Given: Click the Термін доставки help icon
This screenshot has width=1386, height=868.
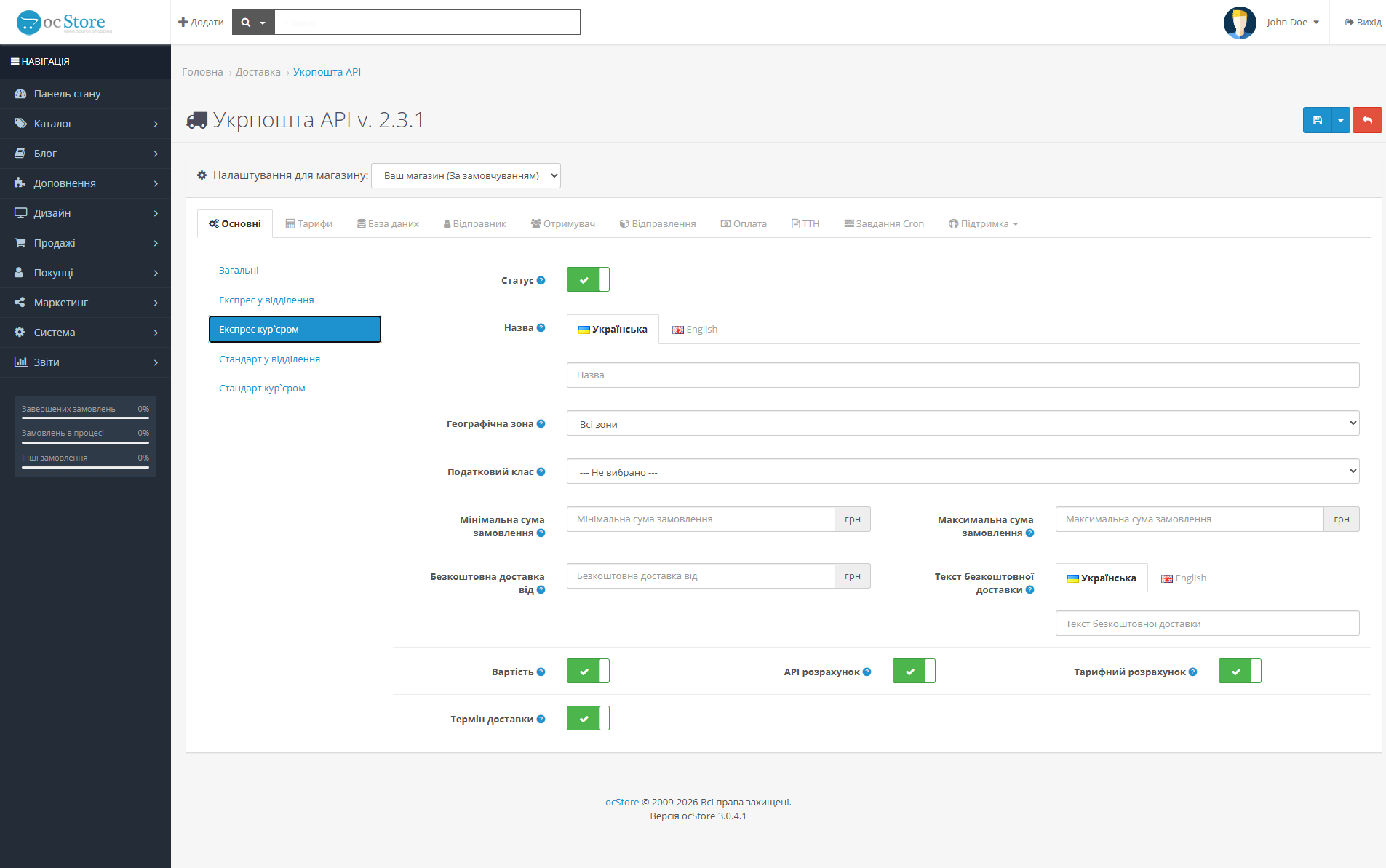Looking at the screenshot, I should [541, 719].
